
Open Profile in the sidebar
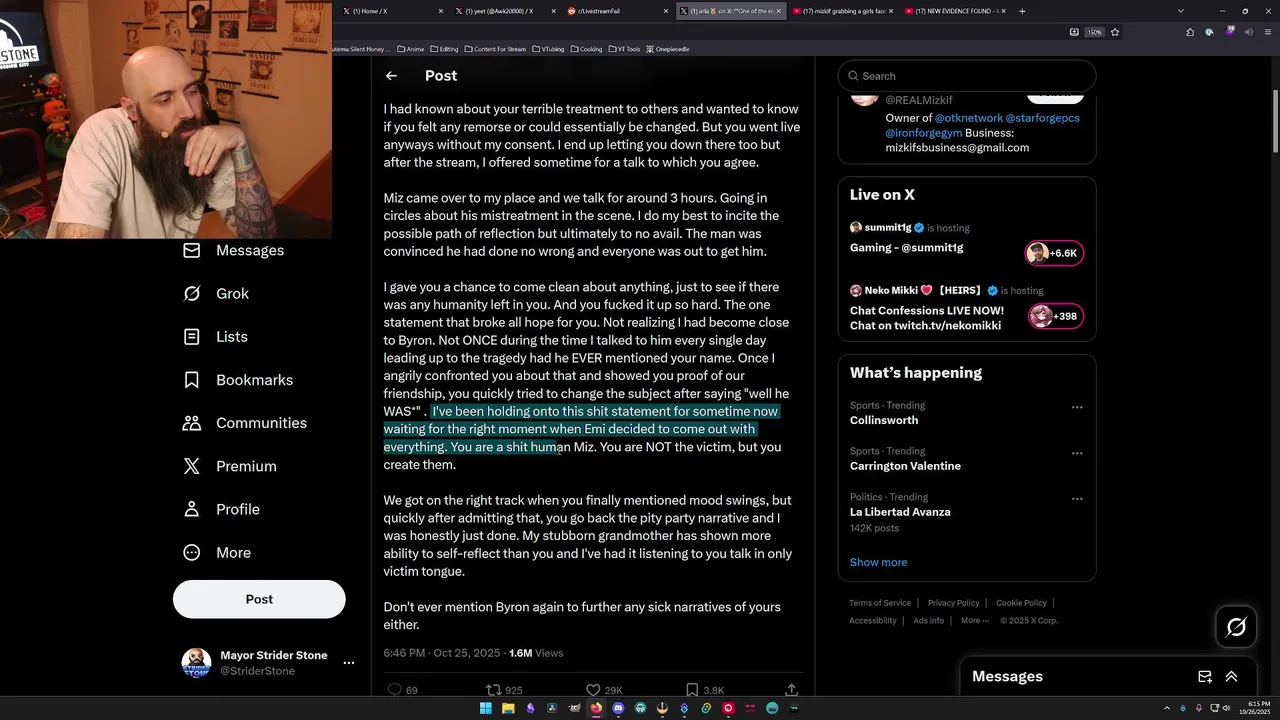click(x=221, y=509)
